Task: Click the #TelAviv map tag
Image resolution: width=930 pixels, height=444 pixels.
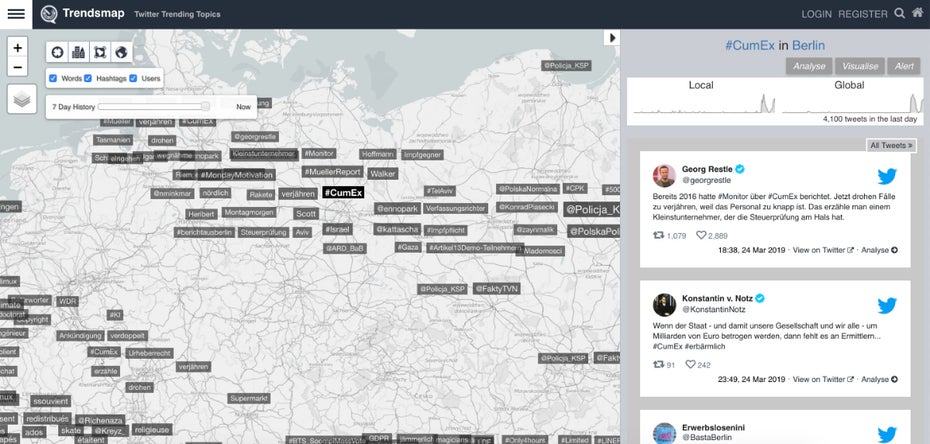Action: pos(439,191)
